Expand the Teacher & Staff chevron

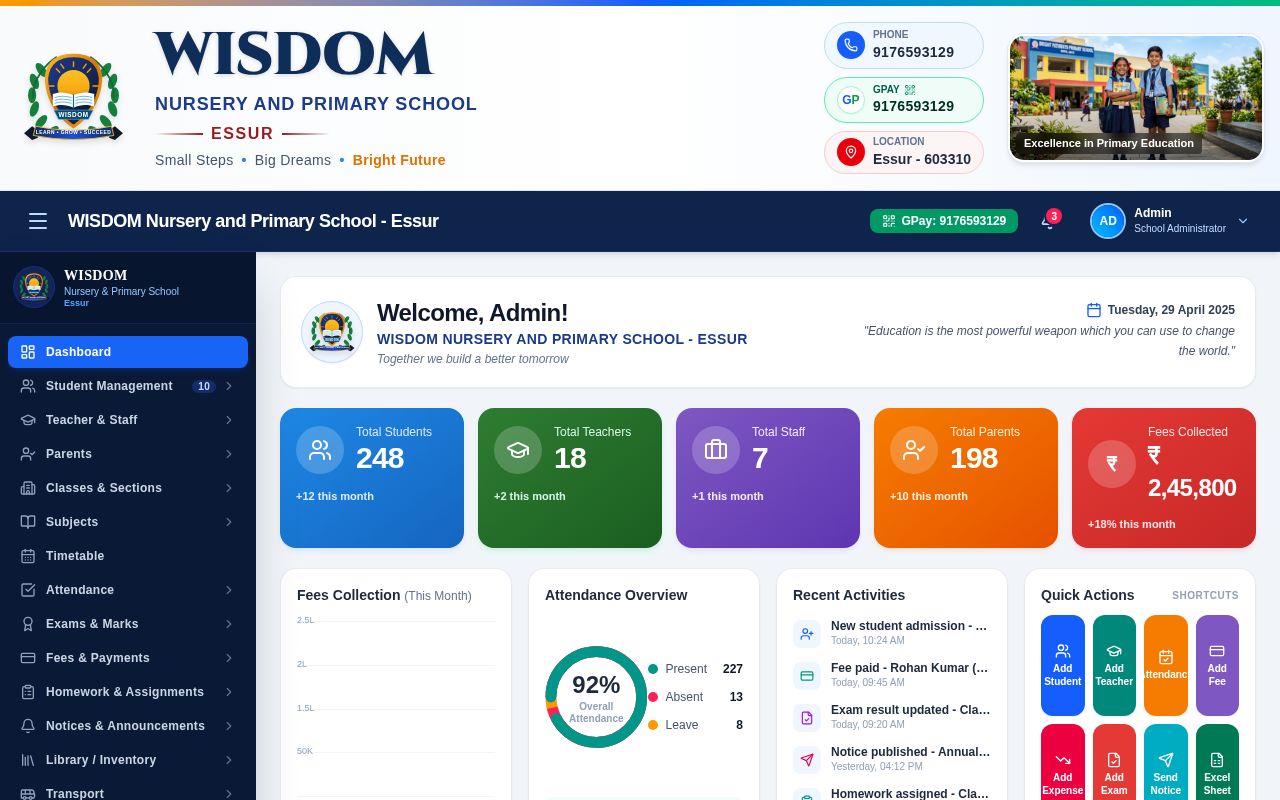click(x=229, y=420)
